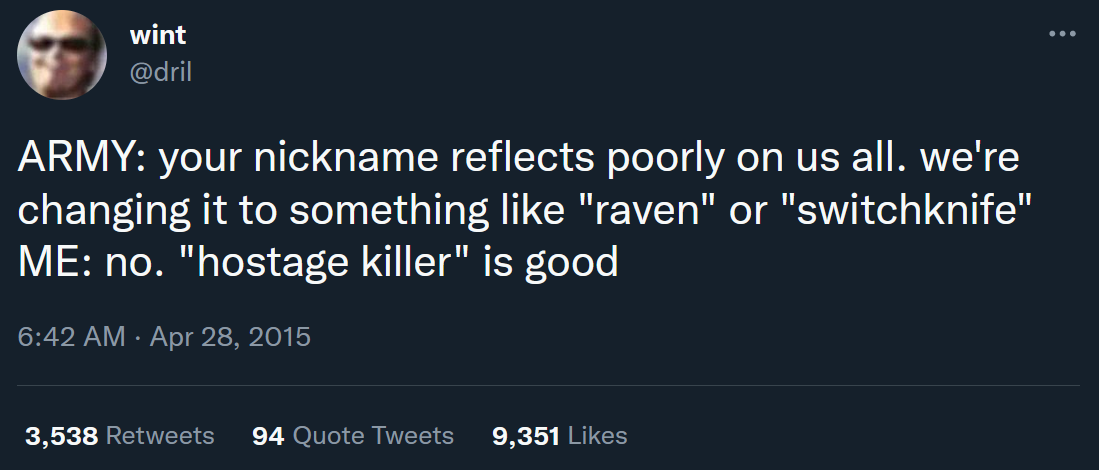
Task: Click the Apr 28, 2015 date
Action: (230, 336)
